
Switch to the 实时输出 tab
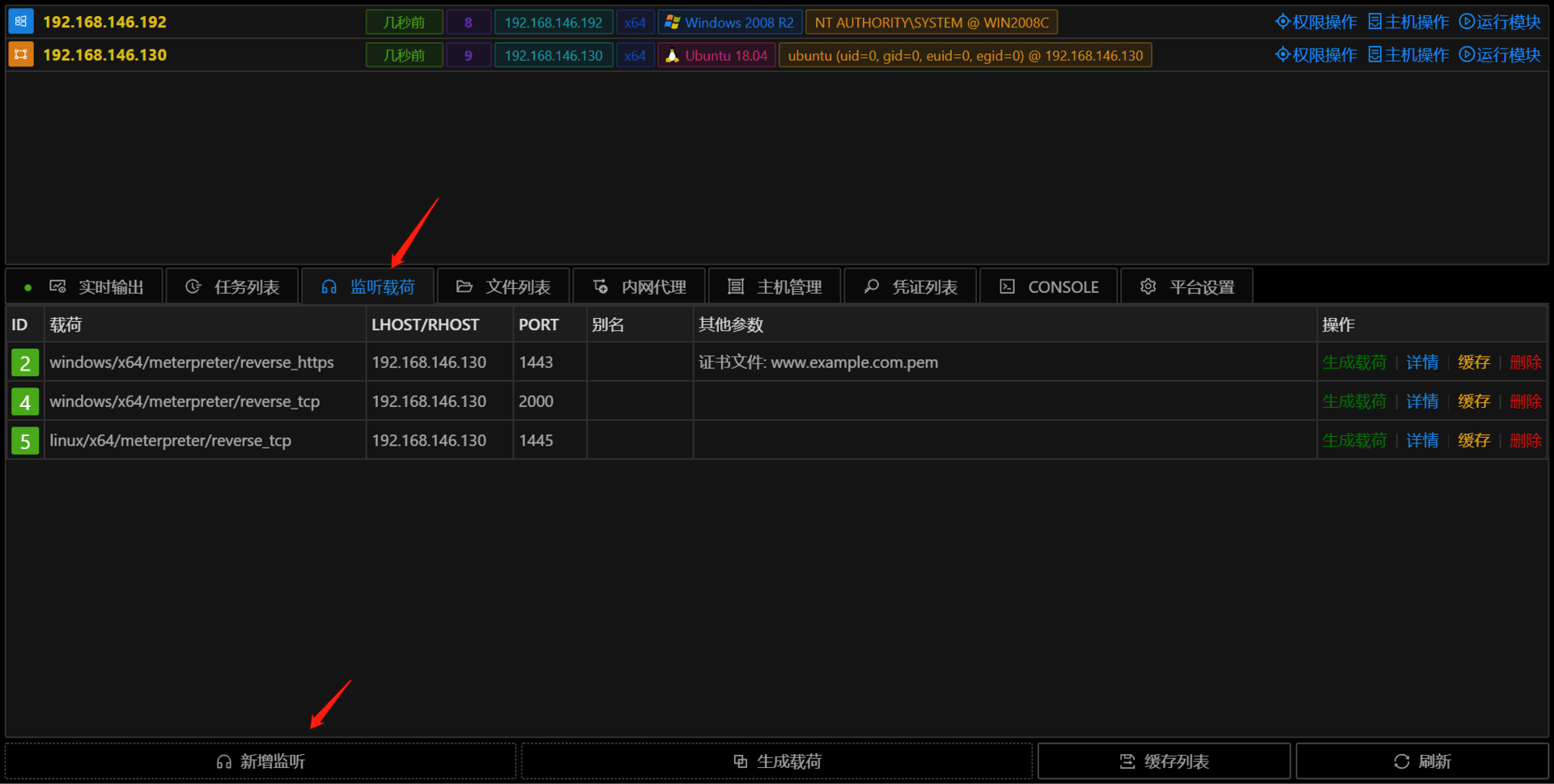pyautogui.click(x=84, y=286)
